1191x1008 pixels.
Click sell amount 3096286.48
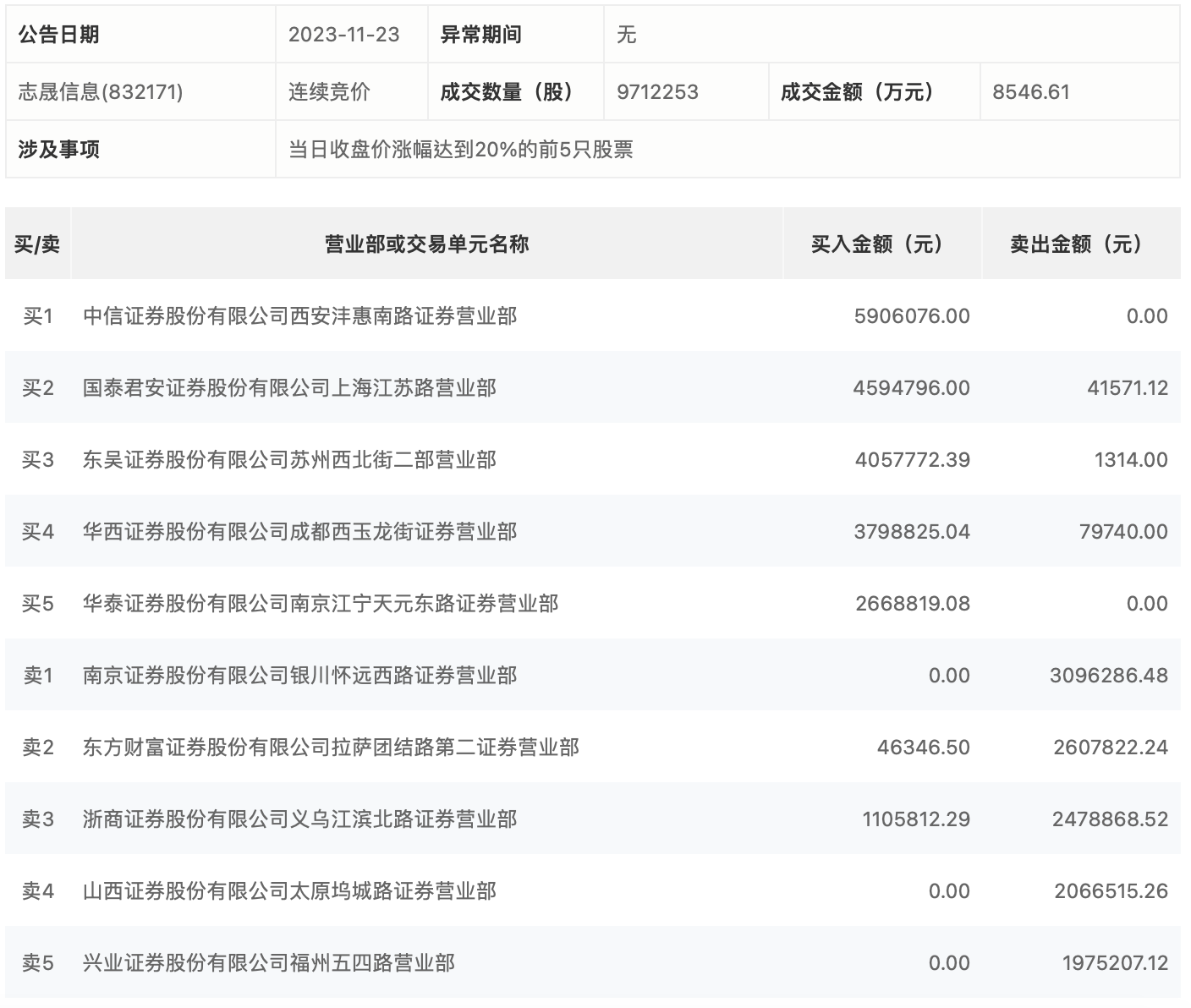(1109, 676)
